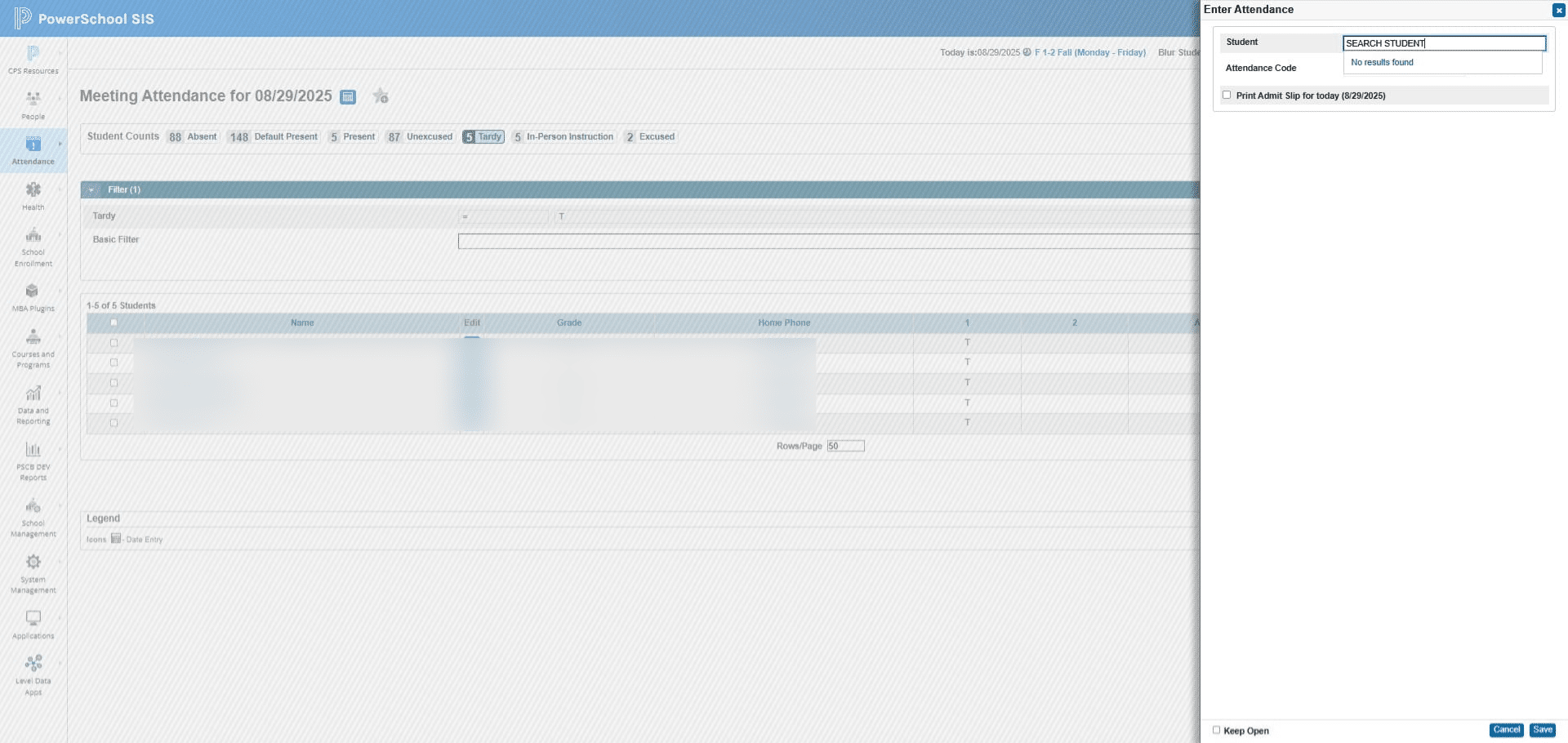Click the Student search input field

coord(1444,43)
